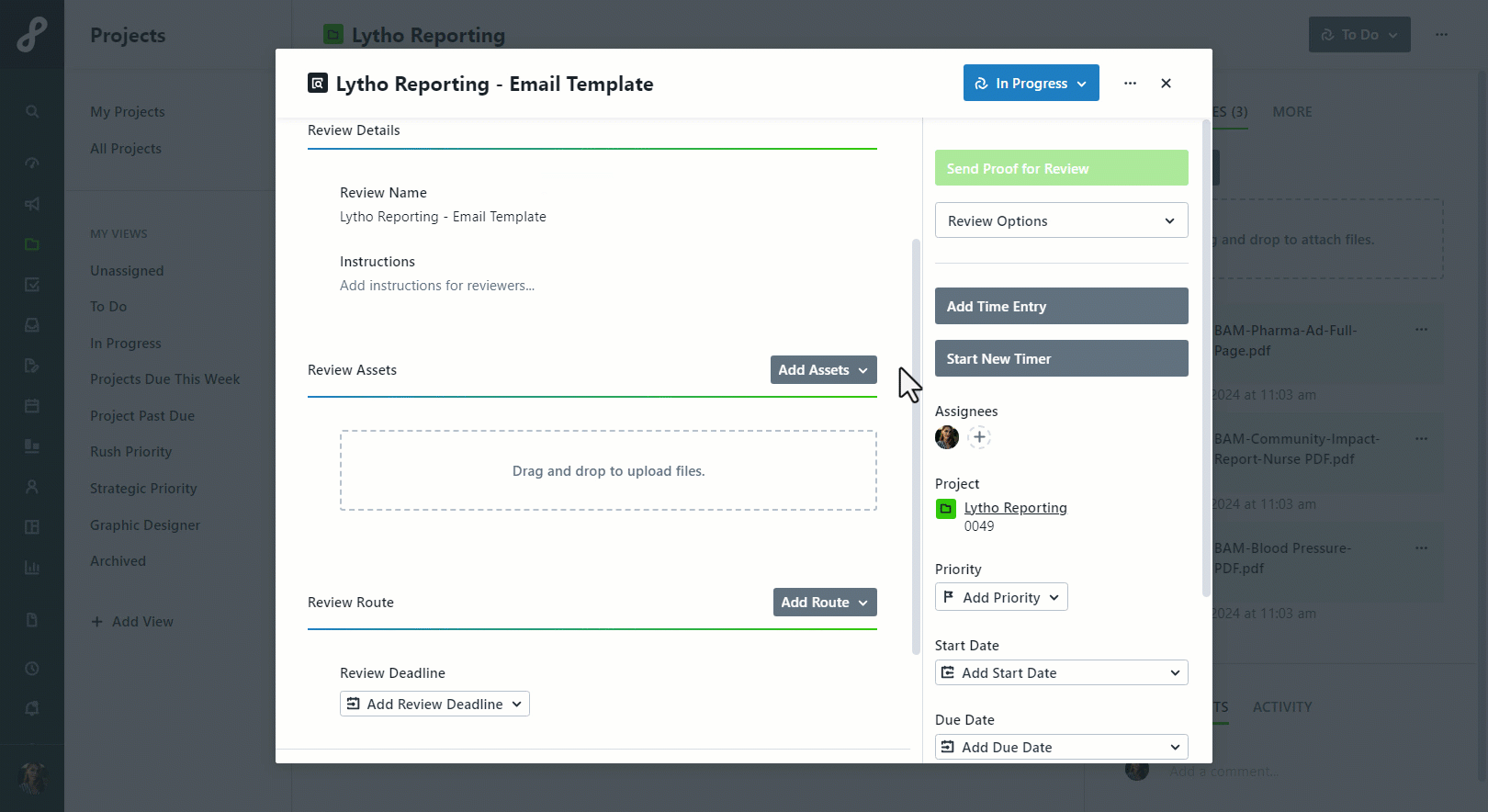Open the Add Priority dropdown
Image resolution: width=1488 pixels, height=812 pixels.
coord(1001,597)
